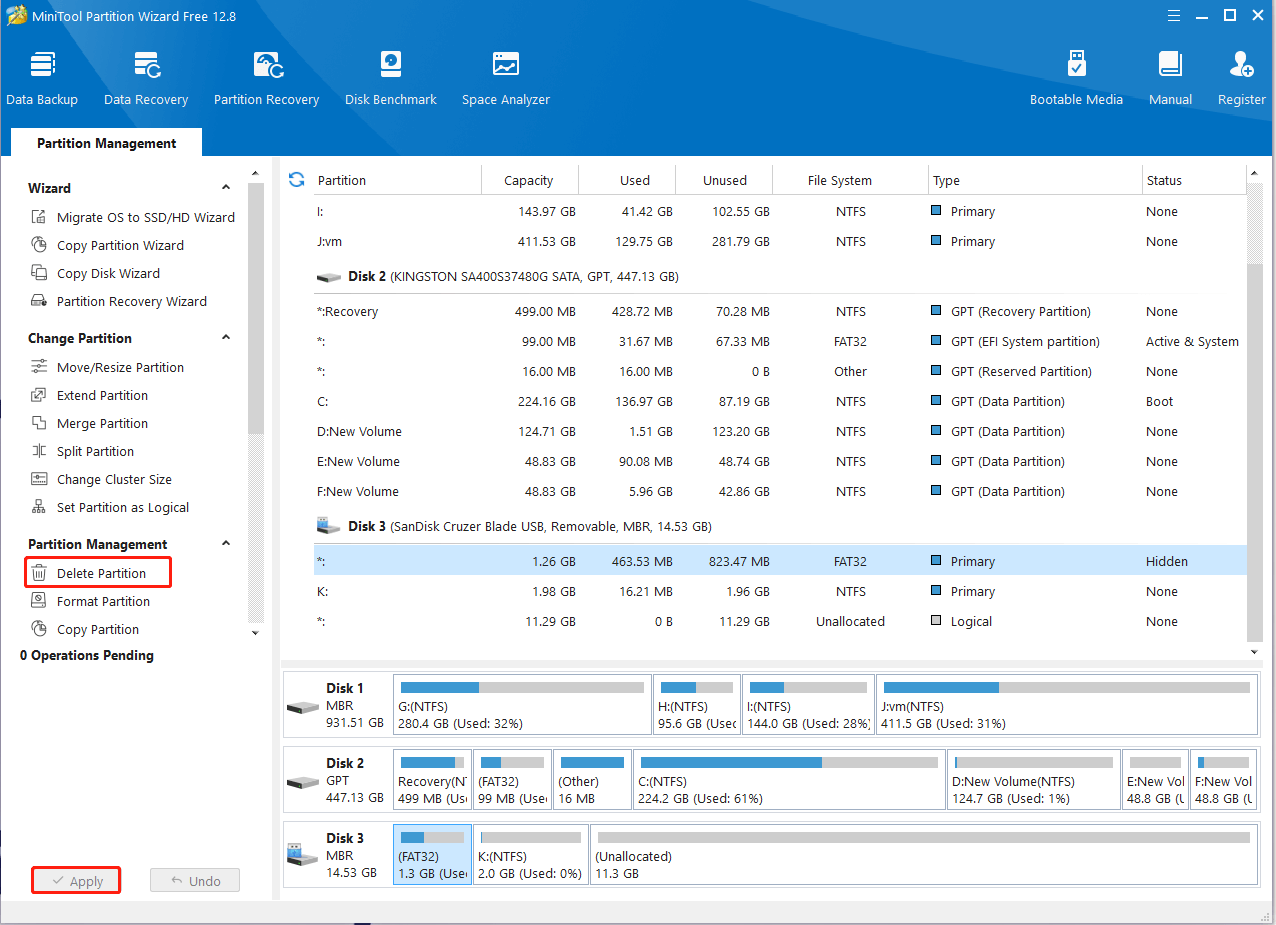Select the Disk 1 drive icon in disk map
The width and height of the screenshot is (1276, 925).
pos(302,707)
